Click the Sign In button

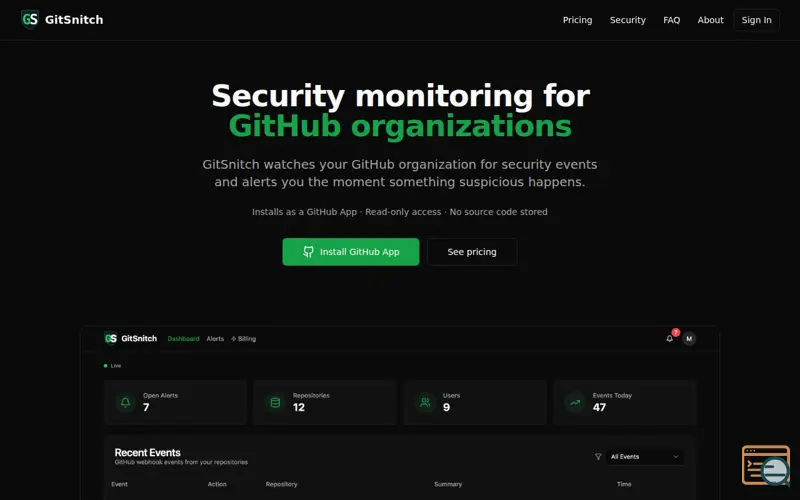click(x=756, y=20)
